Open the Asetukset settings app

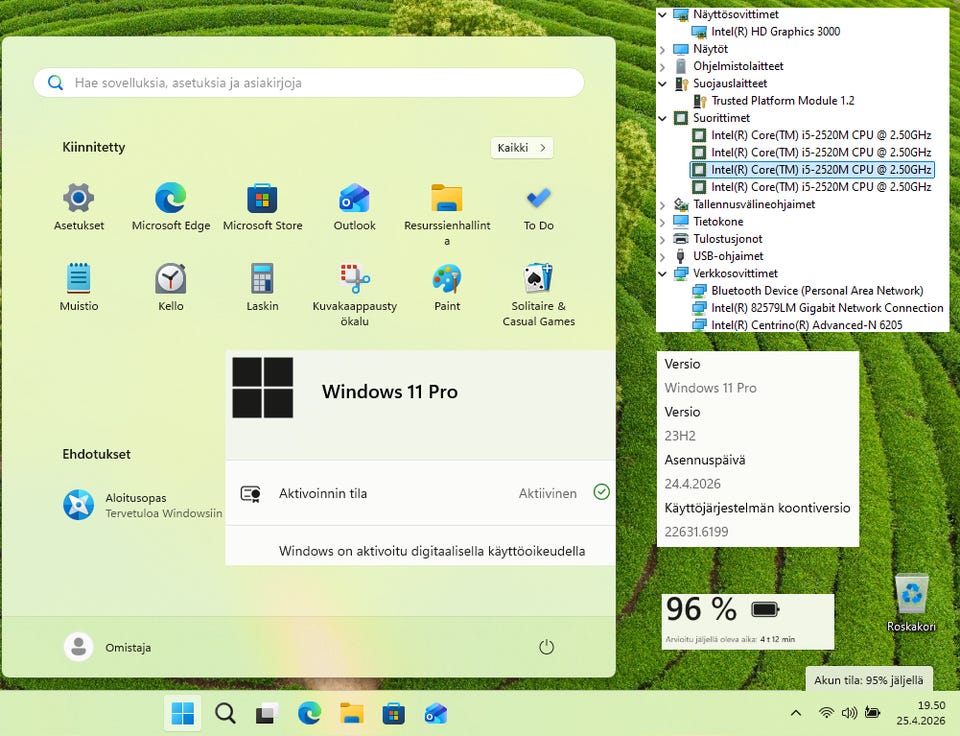(79, 207)
